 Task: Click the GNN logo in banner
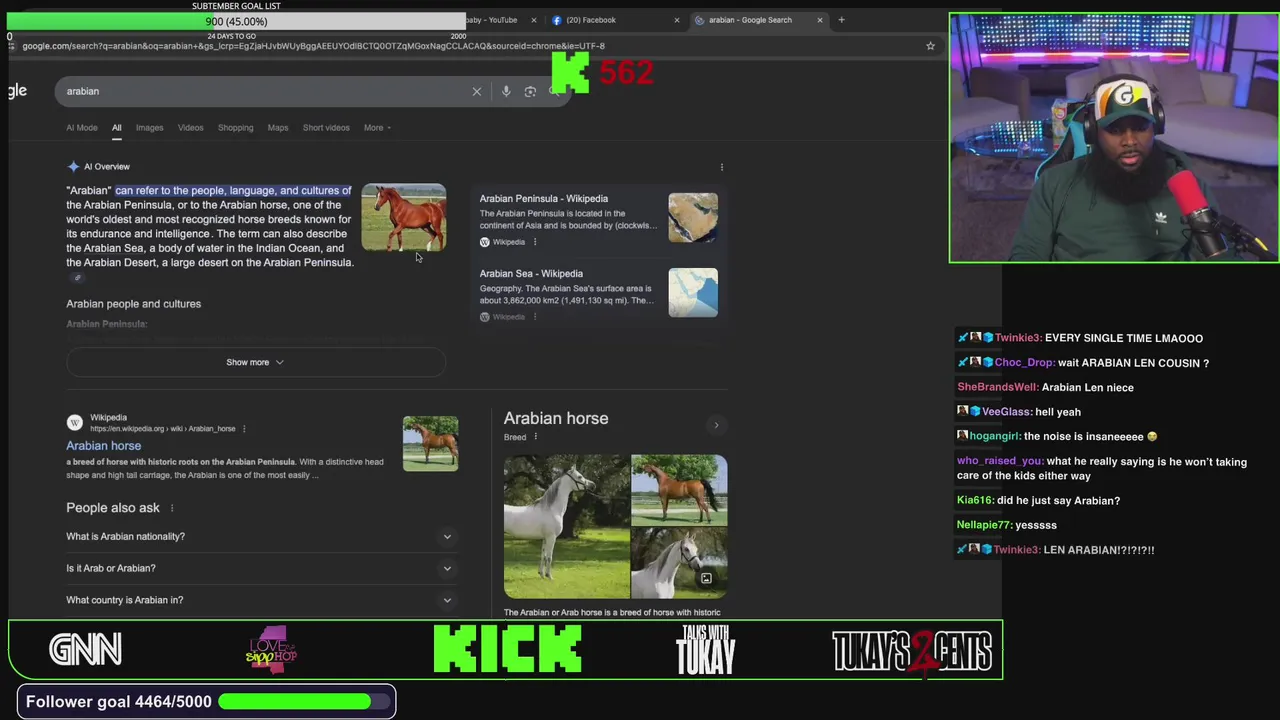pos(85,650)
